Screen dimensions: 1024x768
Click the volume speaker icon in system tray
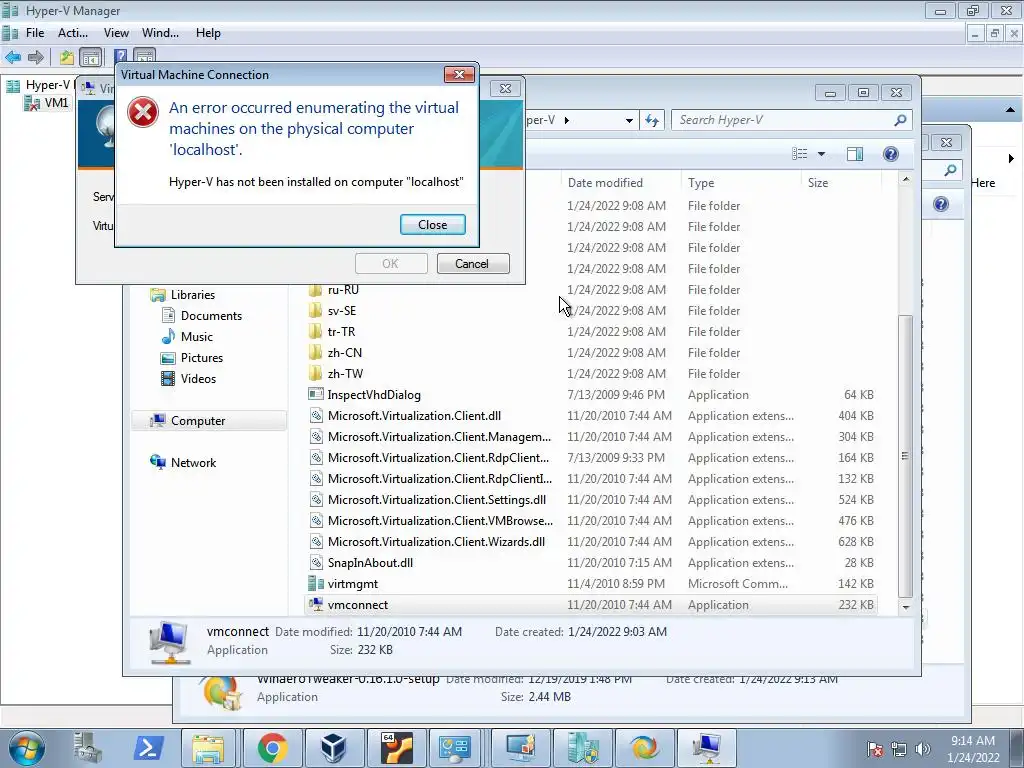click(x=923, y=749)
